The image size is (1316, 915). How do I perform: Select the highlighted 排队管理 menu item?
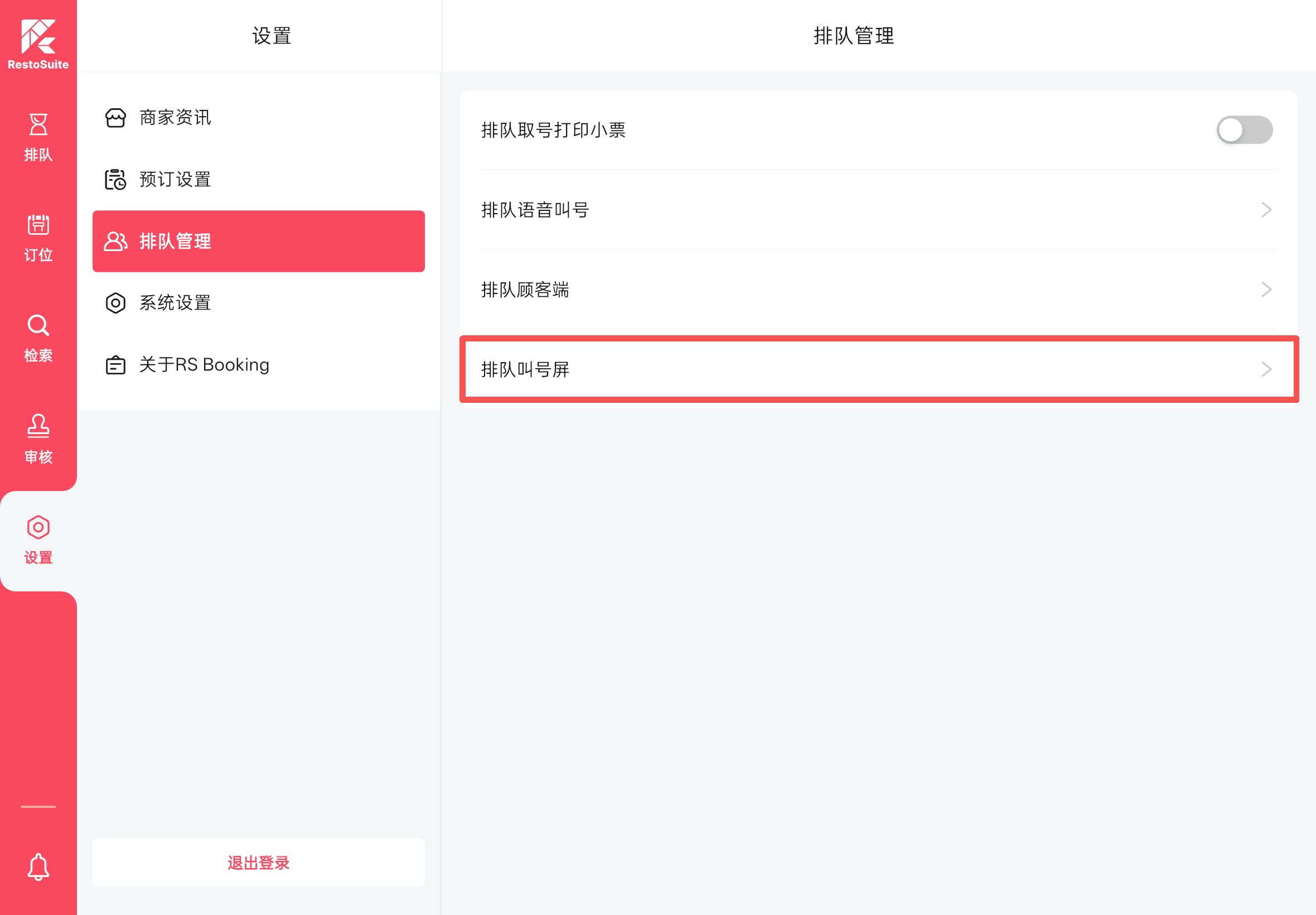click(x=258, y=242)
